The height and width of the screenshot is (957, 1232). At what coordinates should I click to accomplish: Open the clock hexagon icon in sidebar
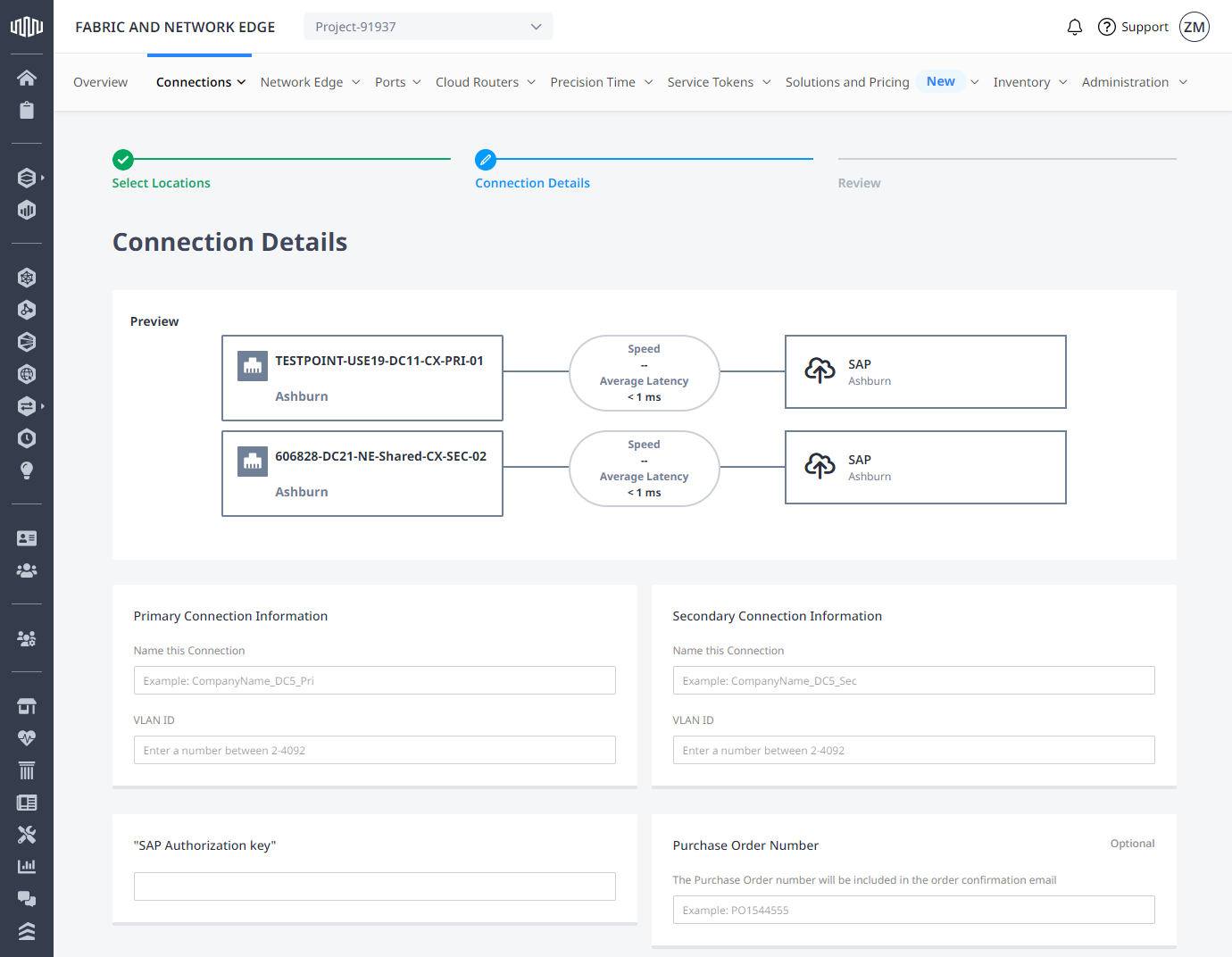click(x=27, y=438)
